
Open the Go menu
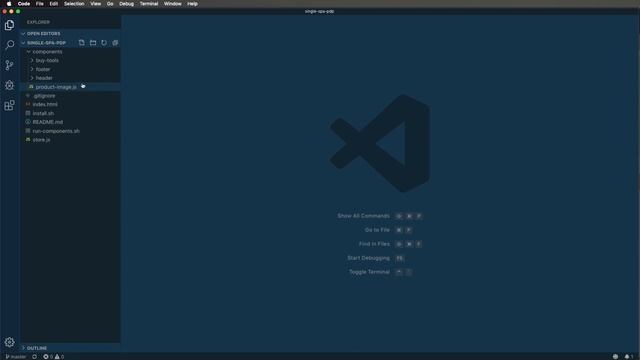[x=110, y=4]
